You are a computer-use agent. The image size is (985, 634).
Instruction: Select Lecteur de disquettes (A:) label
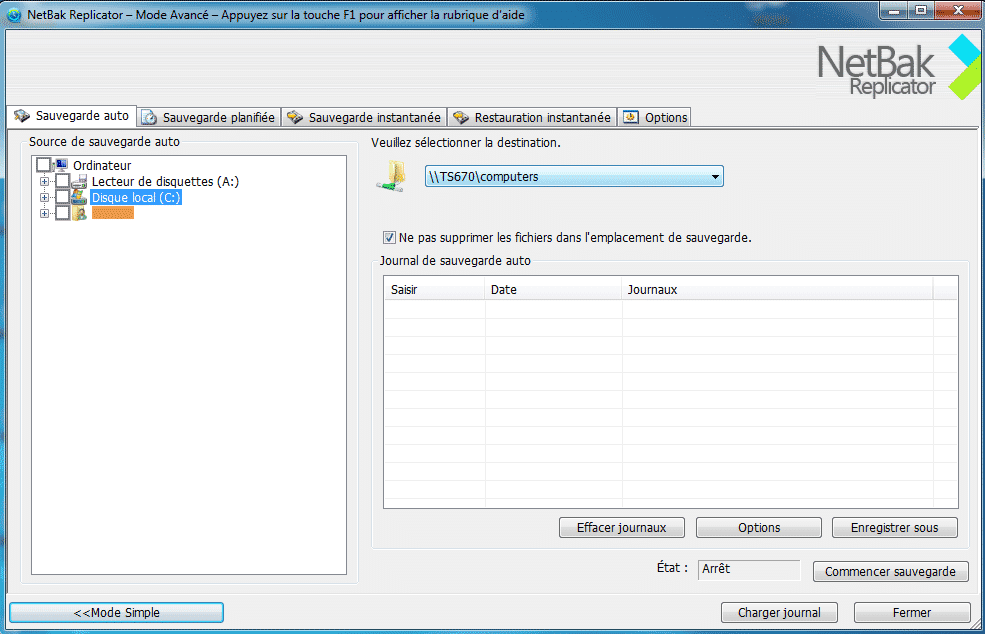click(x=165, y=182)
